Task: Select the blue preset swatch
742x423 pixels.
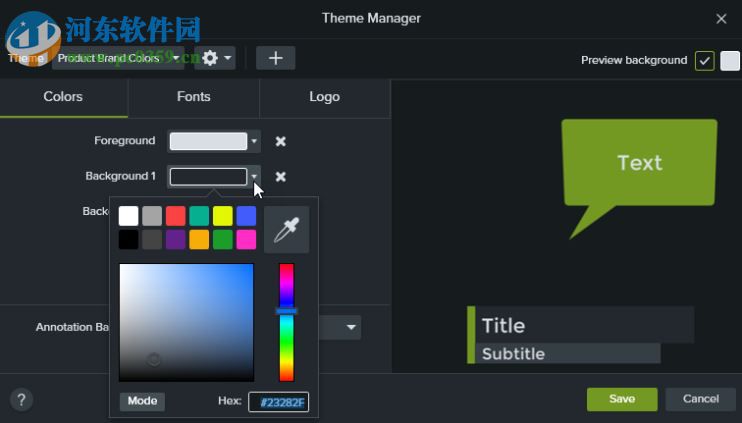Action: [247, 216]
